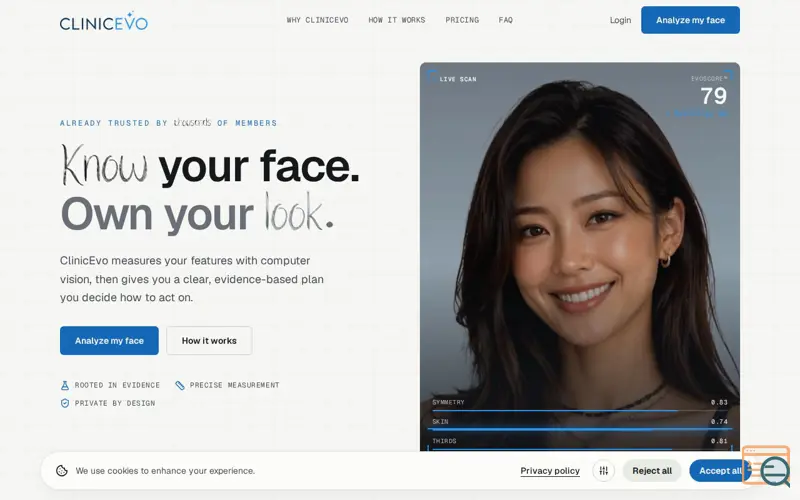800x500 pixels.
Task: Click hero Analyze my face button
Action: pos(109,340)
